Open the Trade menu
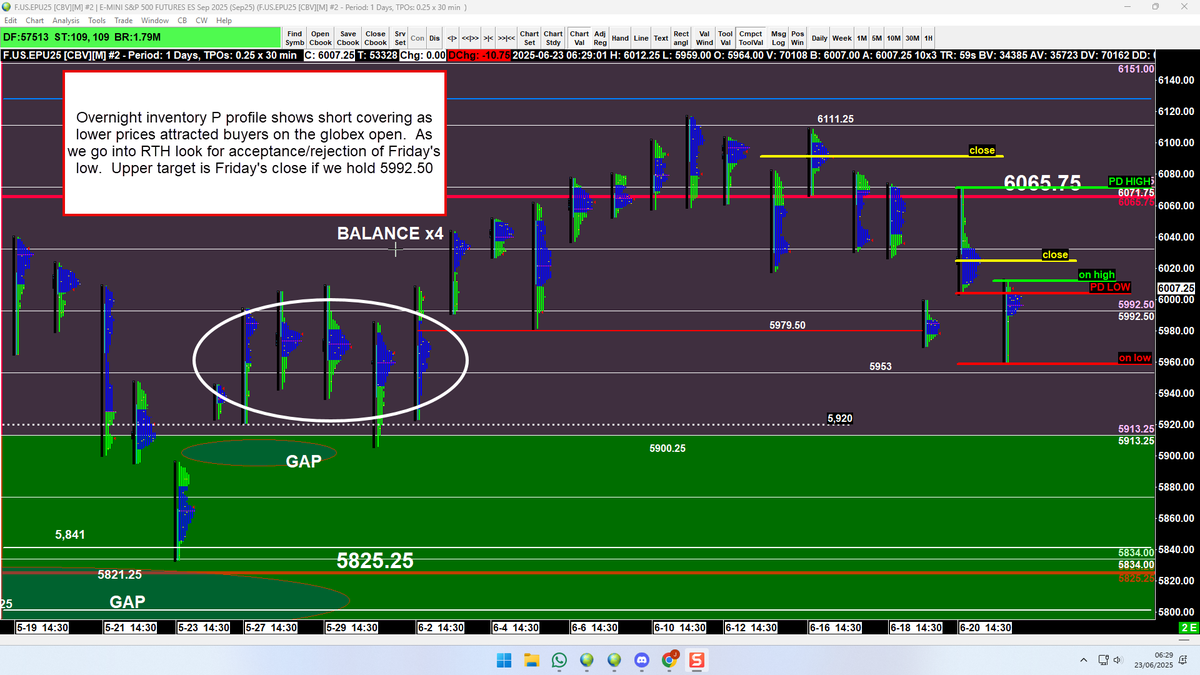This screenshot has height=675, width=1200. coord(124,20)
